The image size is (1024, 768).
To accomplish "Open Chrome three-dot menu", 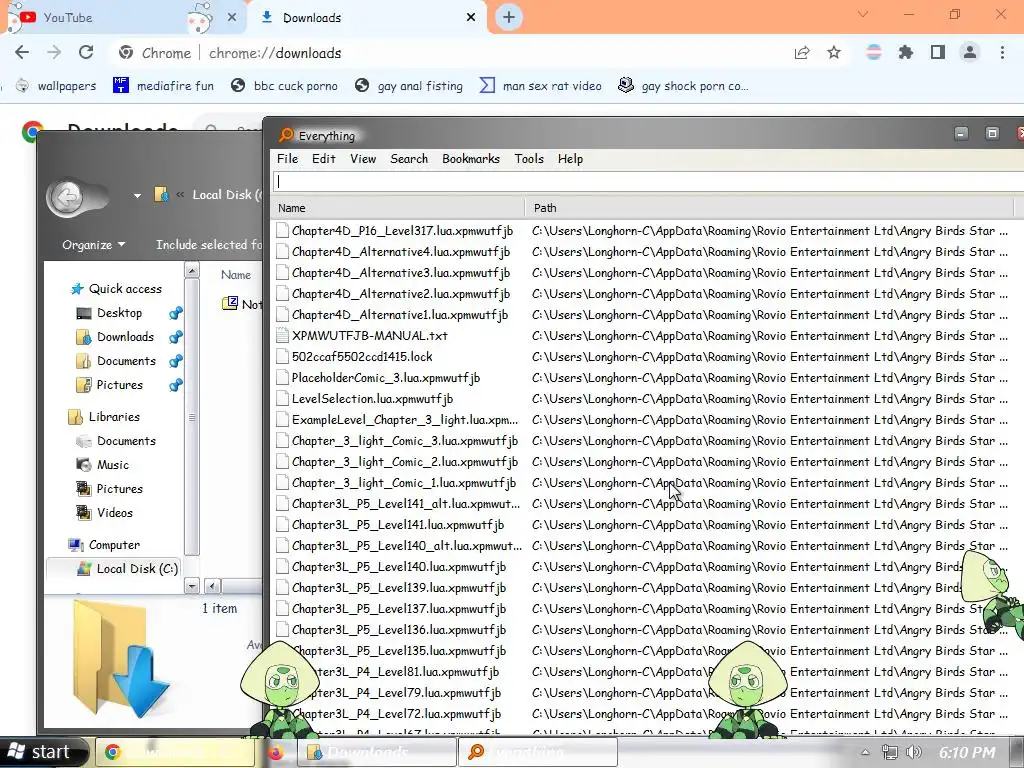I will click(x=1002, y=53).
